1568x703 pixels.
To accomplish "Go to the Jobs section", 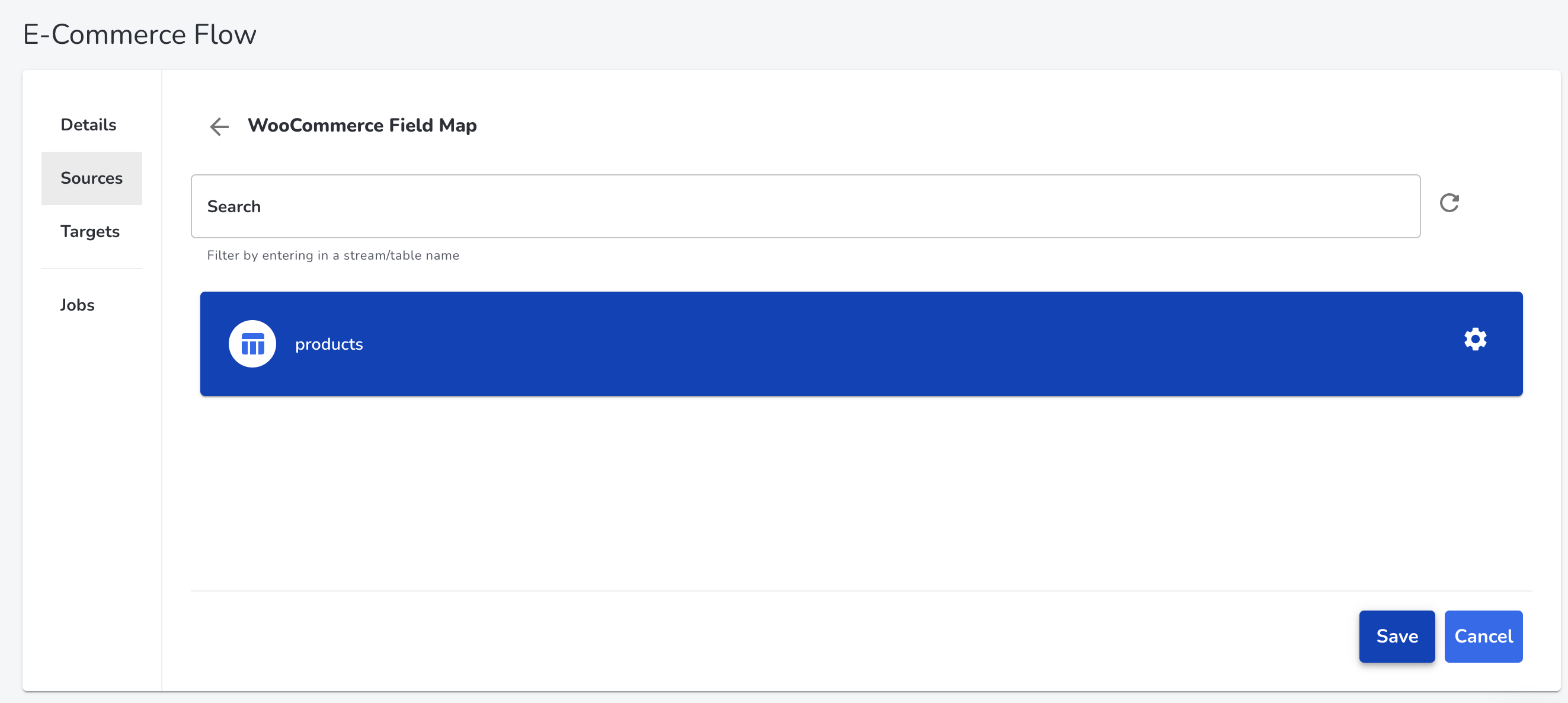I will (77, 305).
